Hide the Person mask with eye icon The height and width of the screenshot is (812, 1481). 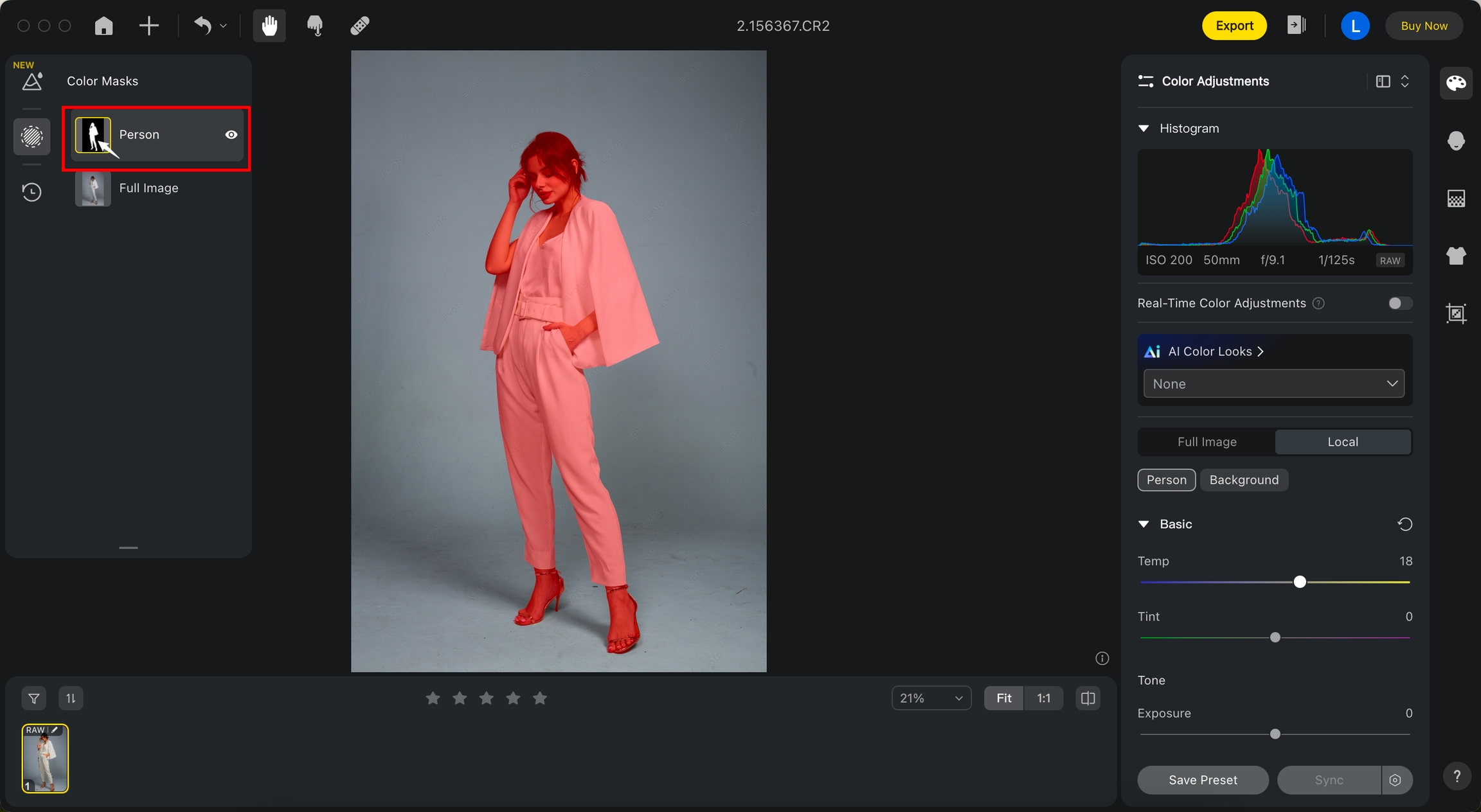click(x=231, y=135)
